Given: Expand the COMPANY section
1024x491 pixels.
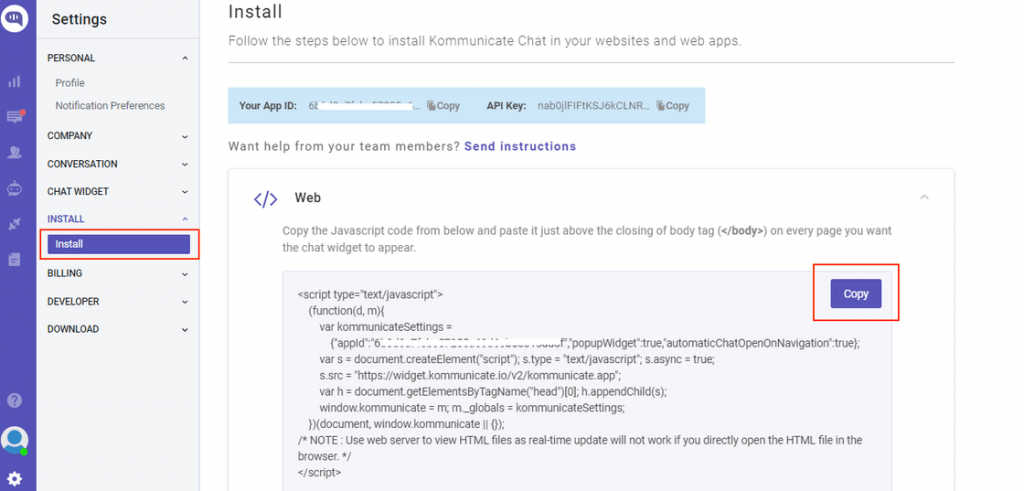Looking at the screenshot, I should [185, 136].
